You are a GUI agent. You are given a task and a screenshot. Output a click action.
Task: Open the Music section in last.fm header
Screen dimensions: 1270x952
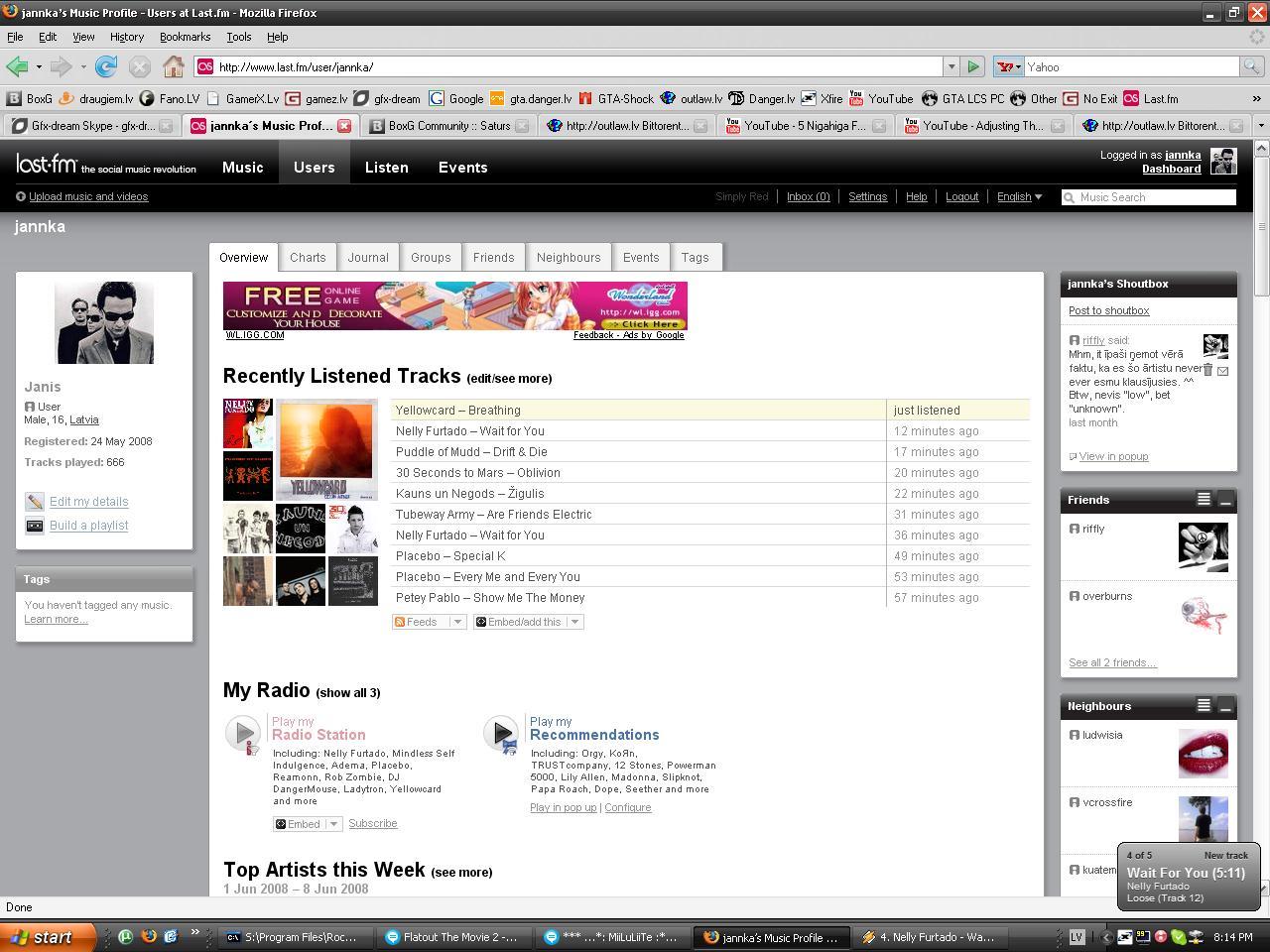[242, 167]
